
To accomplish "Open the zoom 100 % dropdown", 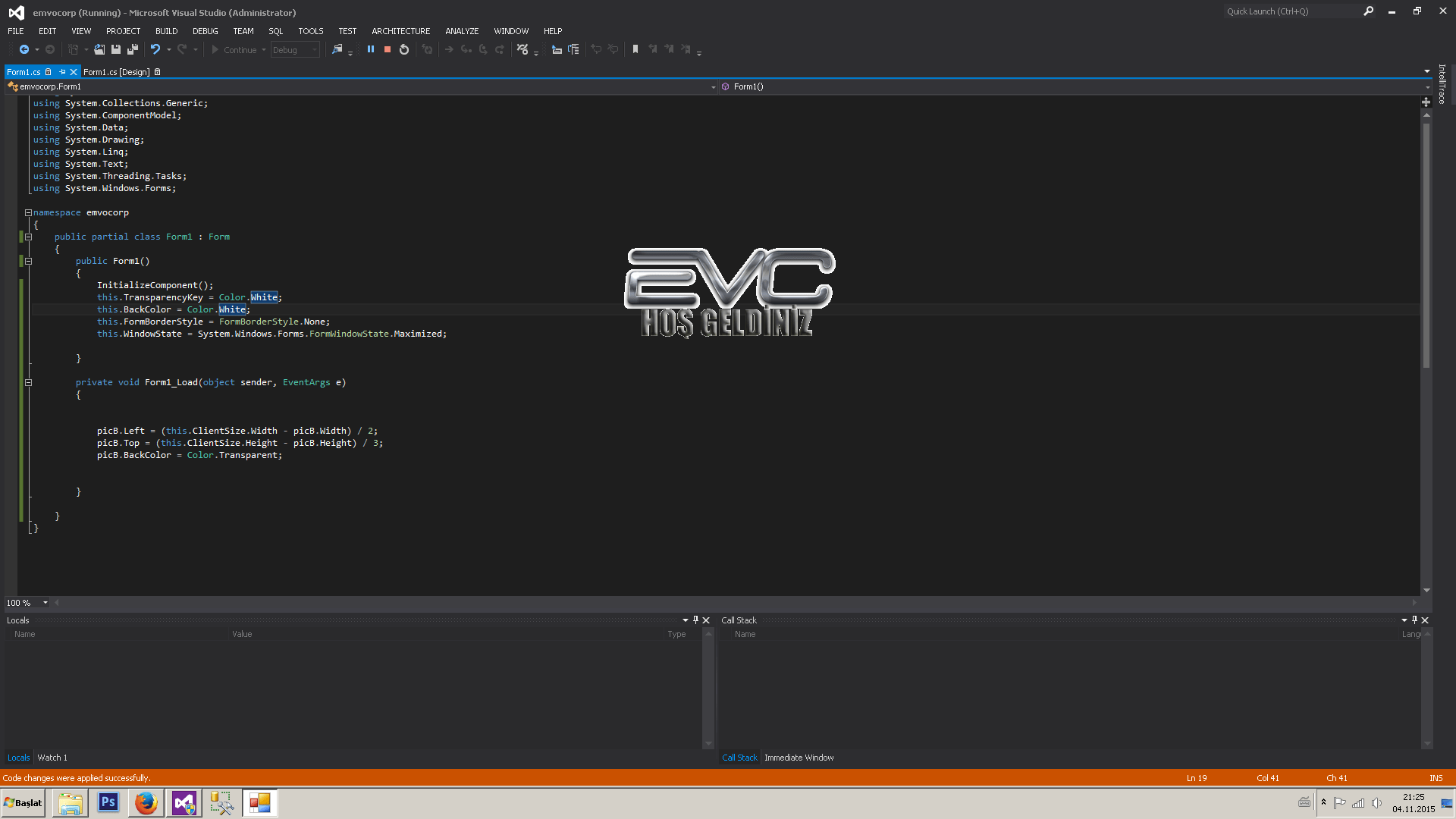I will (45, 603).
